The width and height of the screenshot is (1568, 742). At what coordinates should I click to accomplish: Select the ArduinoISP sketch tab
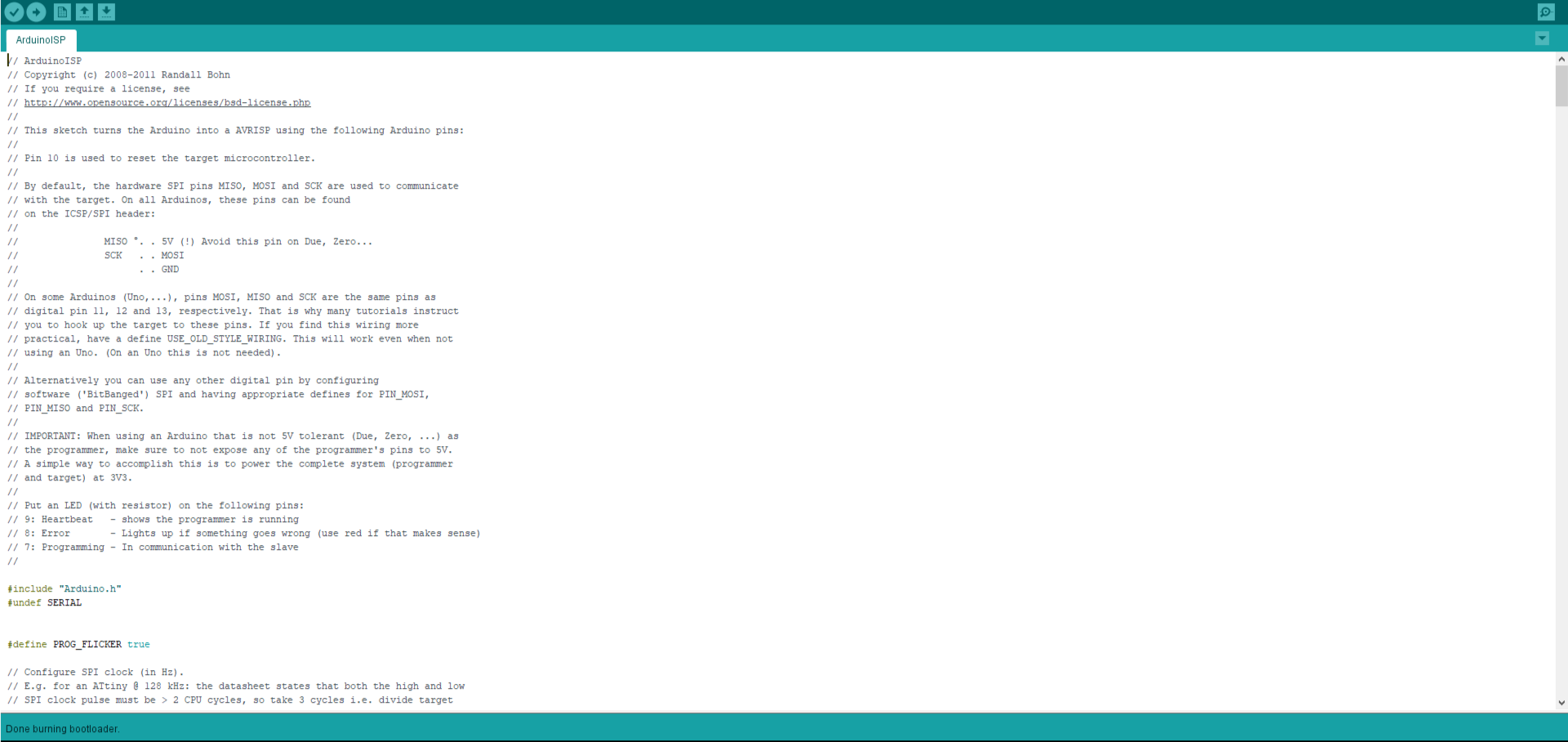coord(41,40)
